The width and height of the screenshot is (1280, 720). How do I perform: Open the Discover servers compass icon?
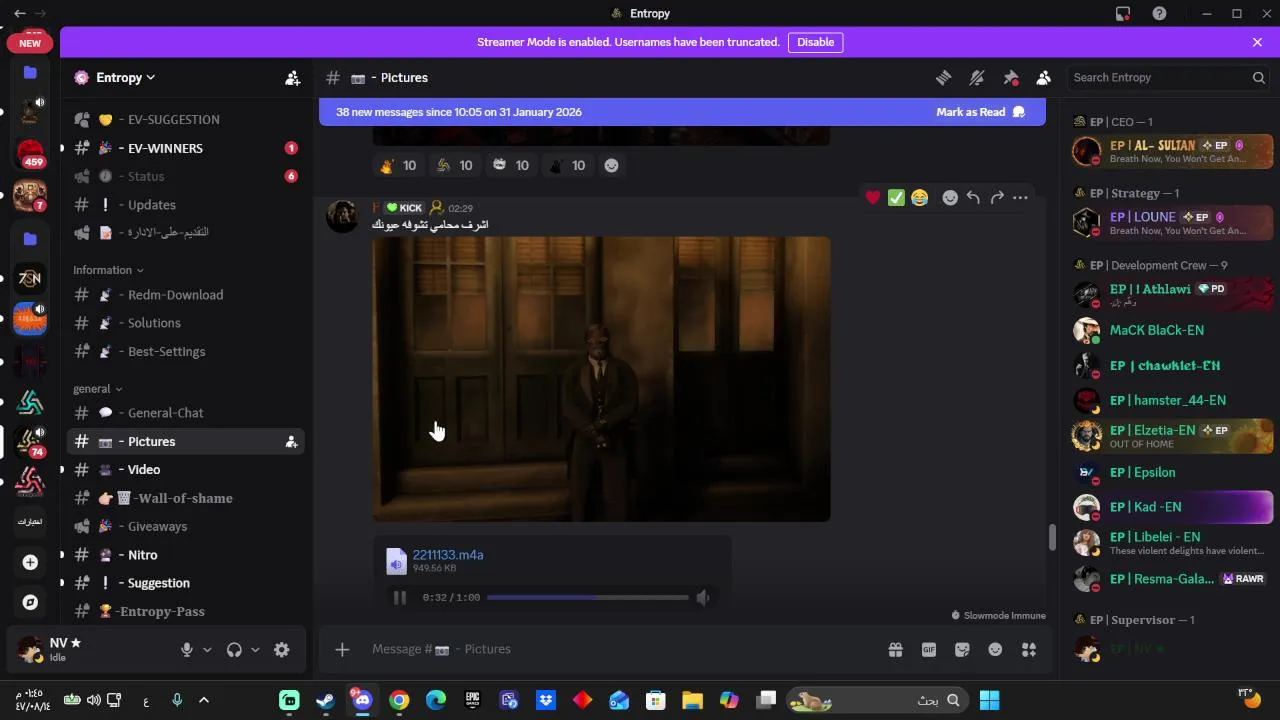(30, 602)
